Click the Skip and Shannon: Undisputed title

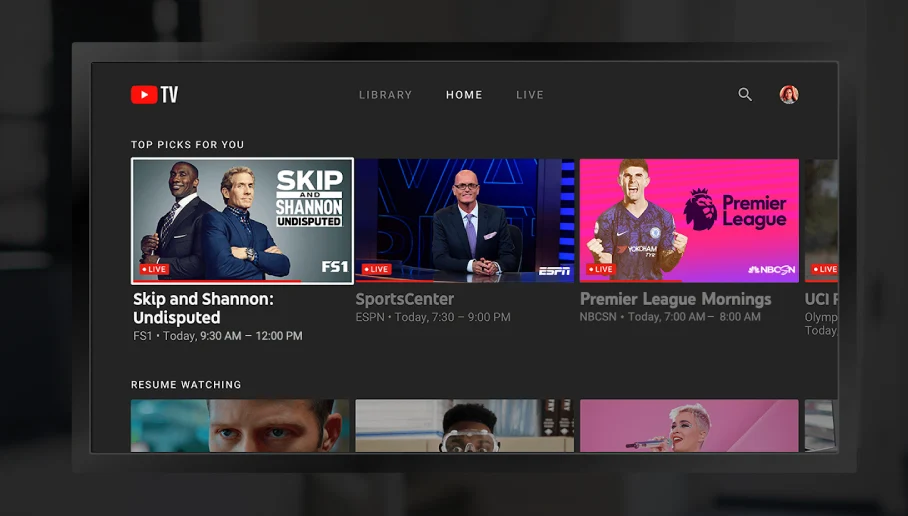coord(203,308)
